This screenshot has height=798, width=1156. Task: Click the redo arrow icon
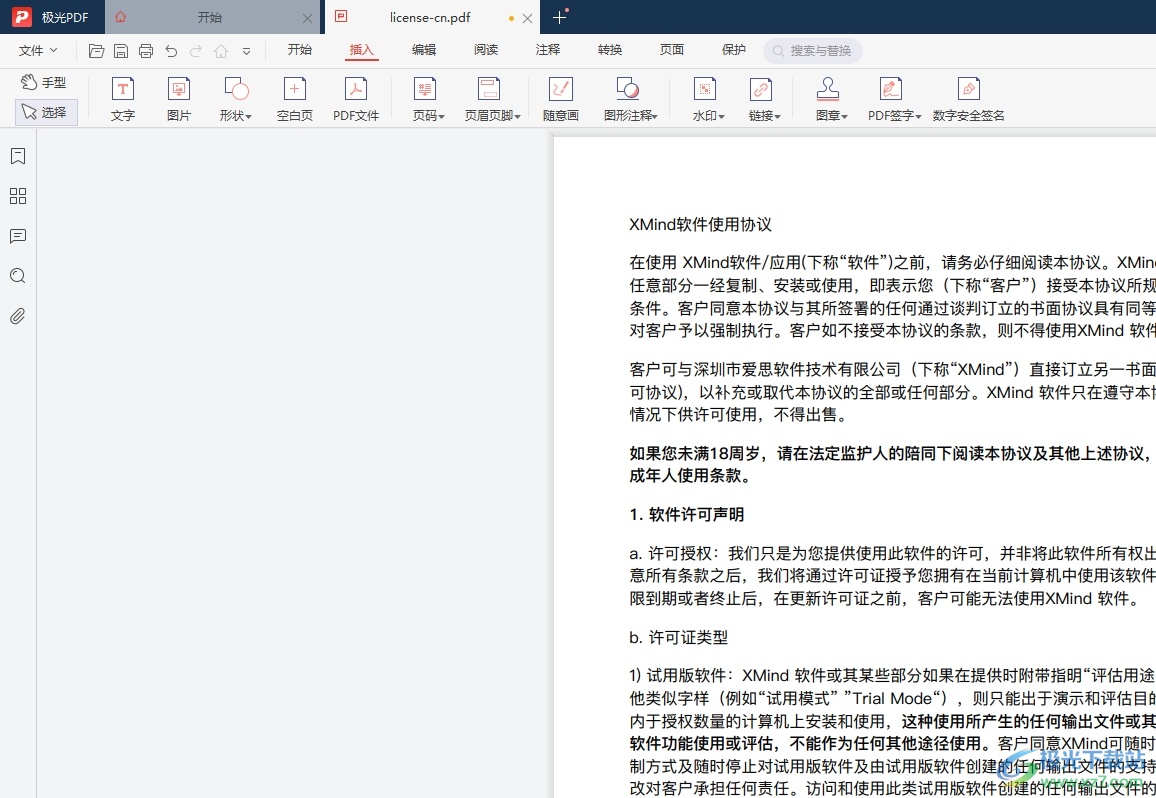pyautogui.click(x=196, y=51)
